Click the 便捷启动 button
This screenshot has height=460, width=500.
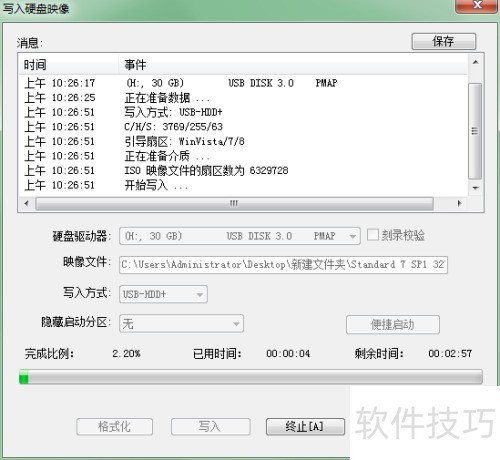tap(393, 324)
